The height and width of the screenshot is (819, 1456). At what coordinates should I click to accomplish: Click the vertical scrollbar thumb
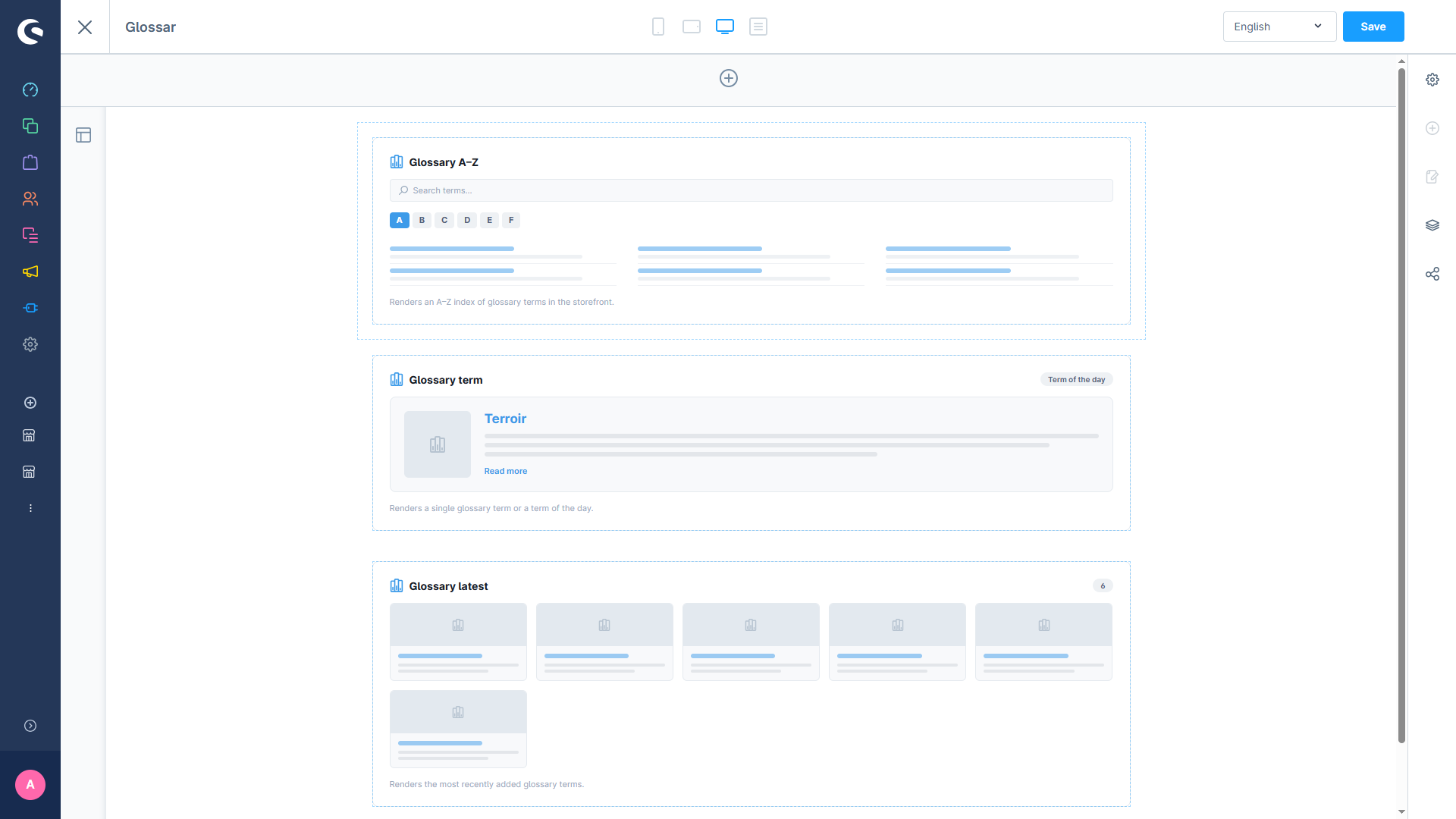tap(1401, 406)
